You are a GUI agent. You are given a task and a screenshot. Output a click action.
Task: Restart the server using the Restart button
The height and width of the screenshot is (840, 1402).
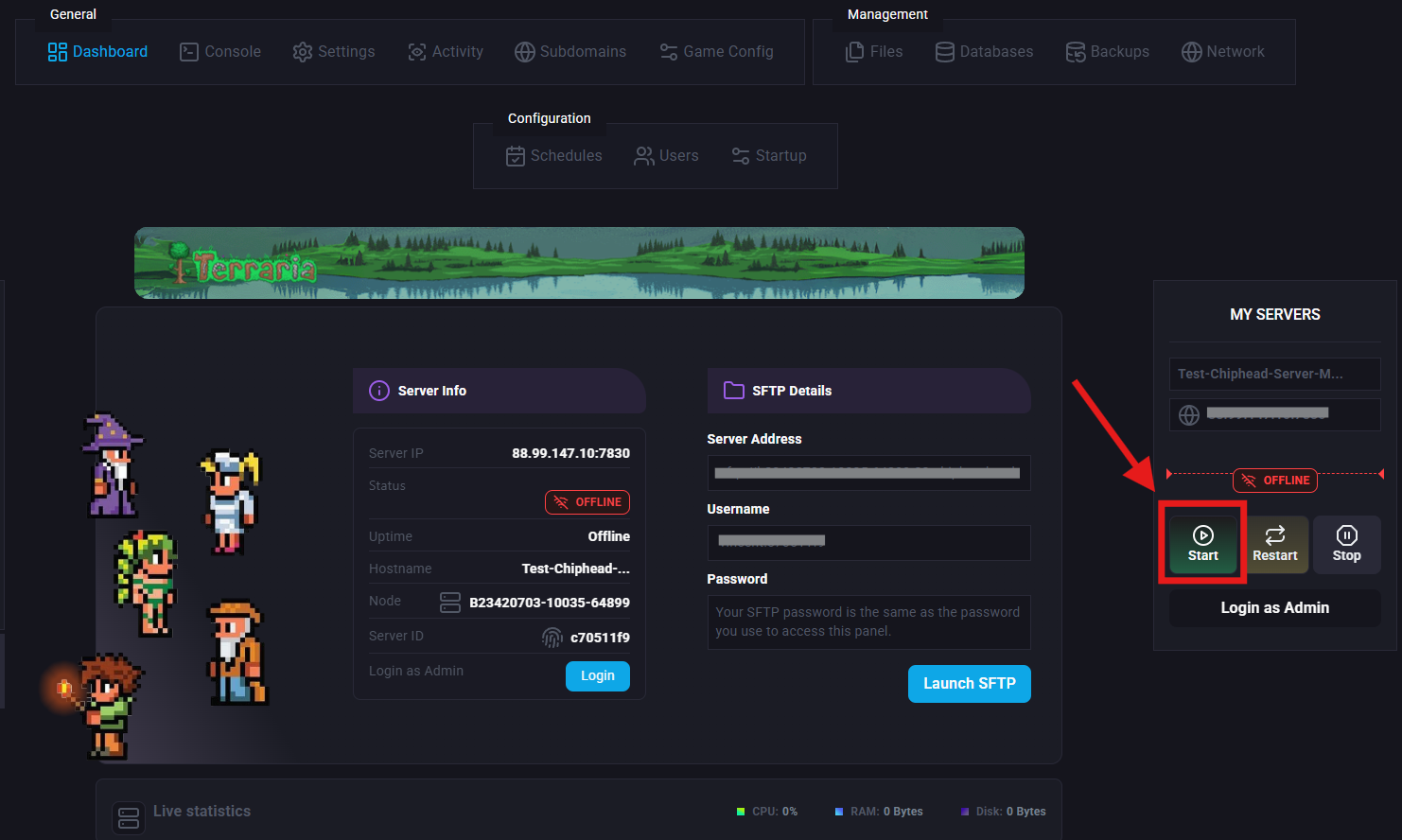[1274, 544]
